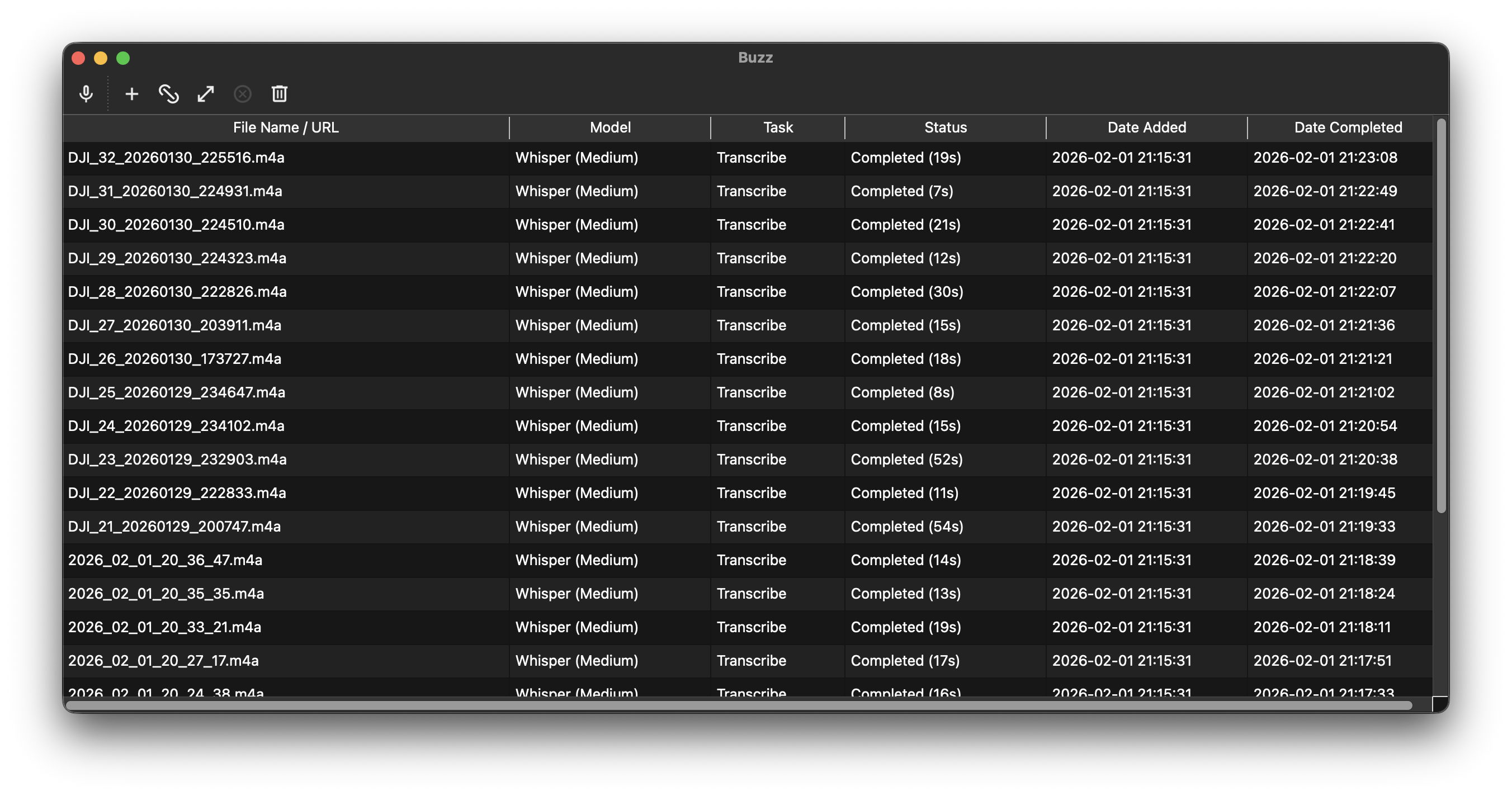Image resolution: width=1512 pixels, height=796 pixels.
Task: Sort by the Model column header
Action: pyautogui.click(x=610, y=127)
